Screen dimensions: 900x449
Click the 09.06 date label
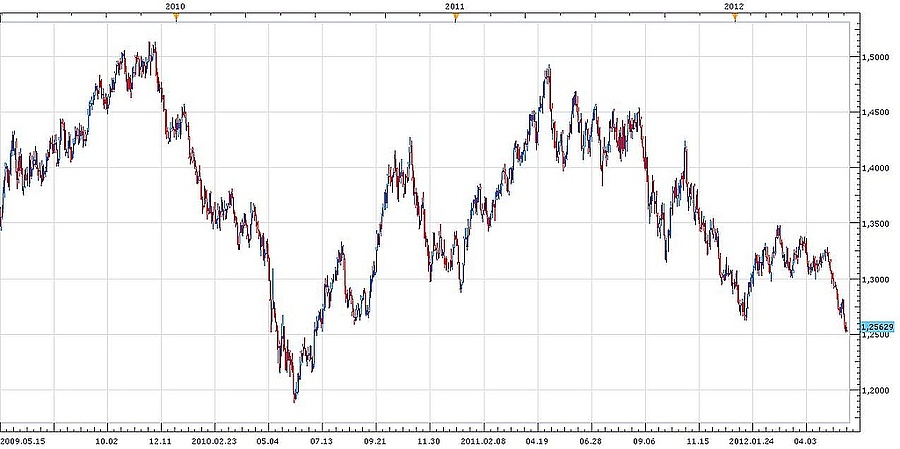click(645, 439)
